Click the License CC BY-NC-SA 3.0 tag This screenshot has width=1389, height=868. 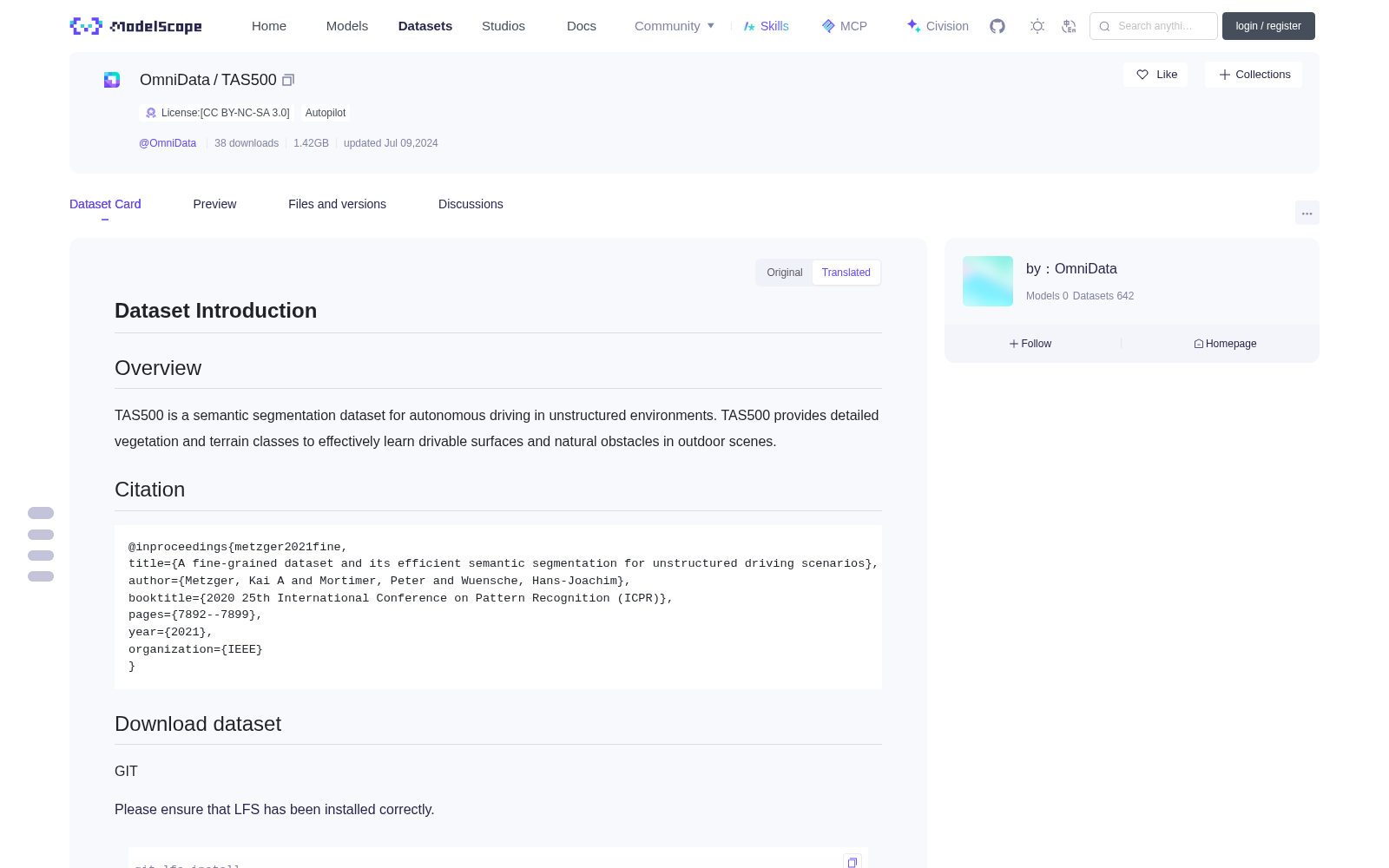(x=217, y=113)
